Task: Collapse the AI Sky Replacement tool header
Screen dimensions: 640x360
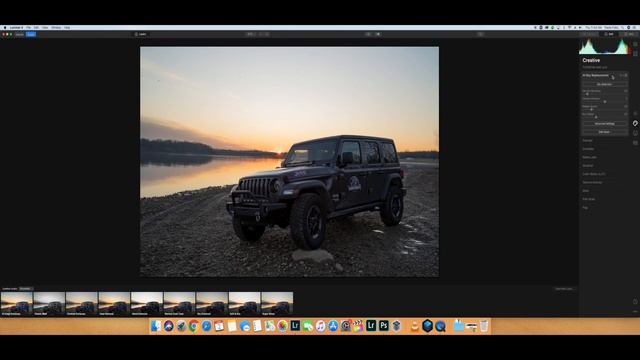Action: pos(595,76)
